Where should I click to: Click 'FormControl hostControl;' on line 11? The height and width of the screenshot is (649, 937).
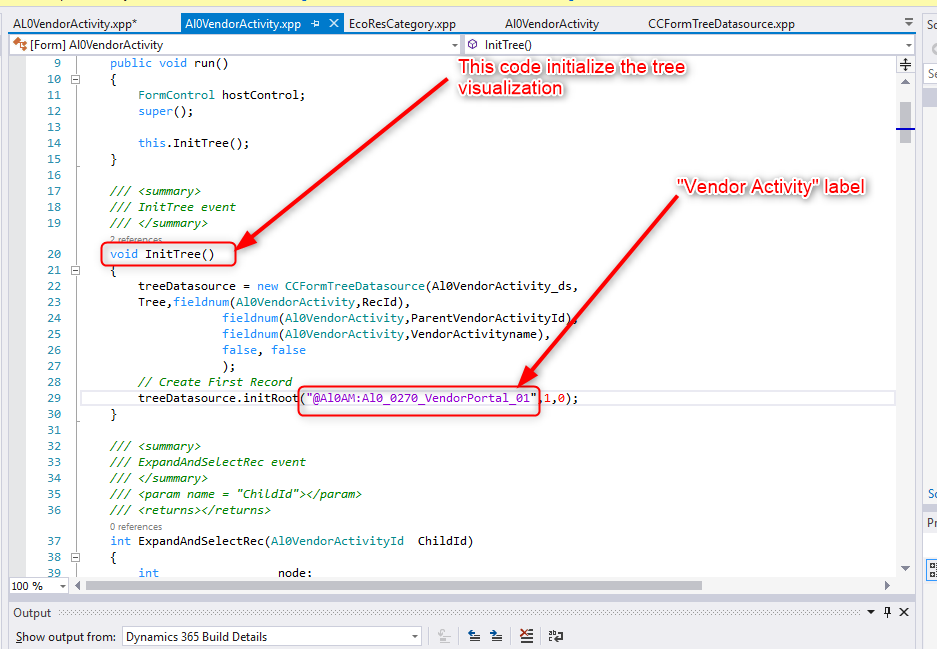[x=222, y=95]
